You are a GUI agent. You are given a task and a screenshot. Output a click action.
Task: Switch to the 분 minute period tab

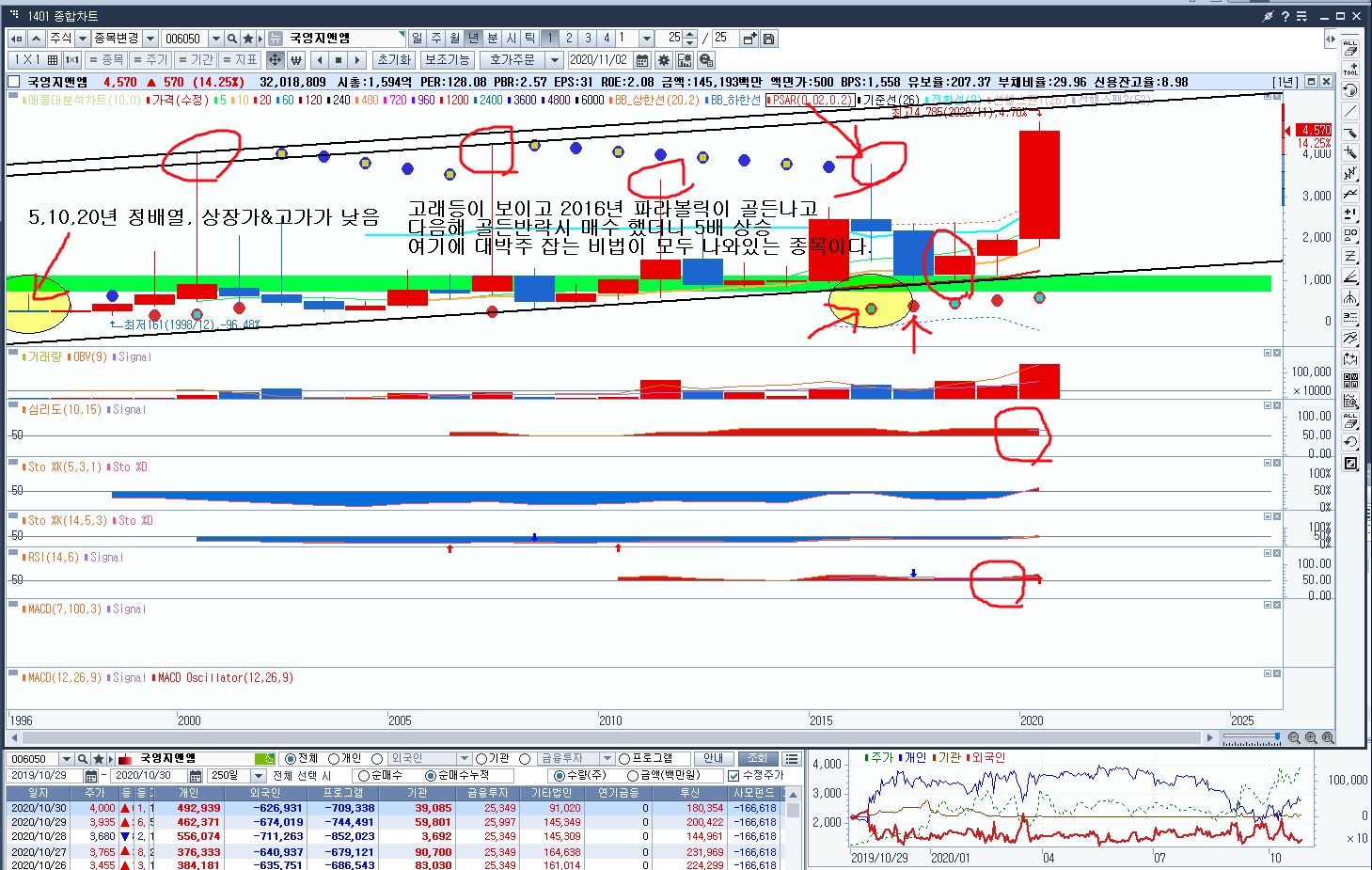[493, 39]
